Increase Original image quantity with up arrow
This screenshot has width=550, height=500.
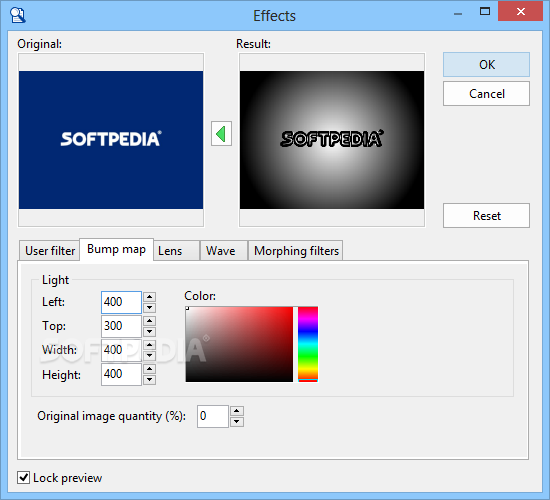(237, 411)
